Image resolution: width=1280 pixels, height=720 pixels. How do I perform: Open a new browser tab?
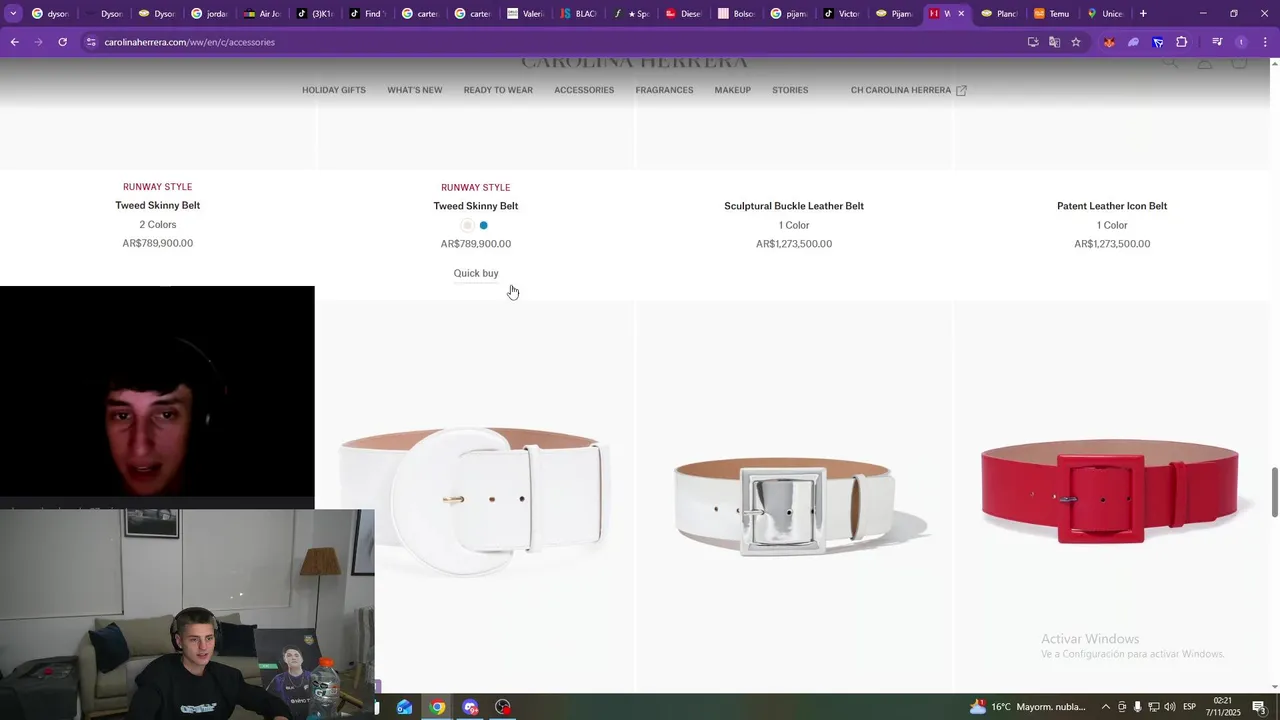click(1143, 14)
